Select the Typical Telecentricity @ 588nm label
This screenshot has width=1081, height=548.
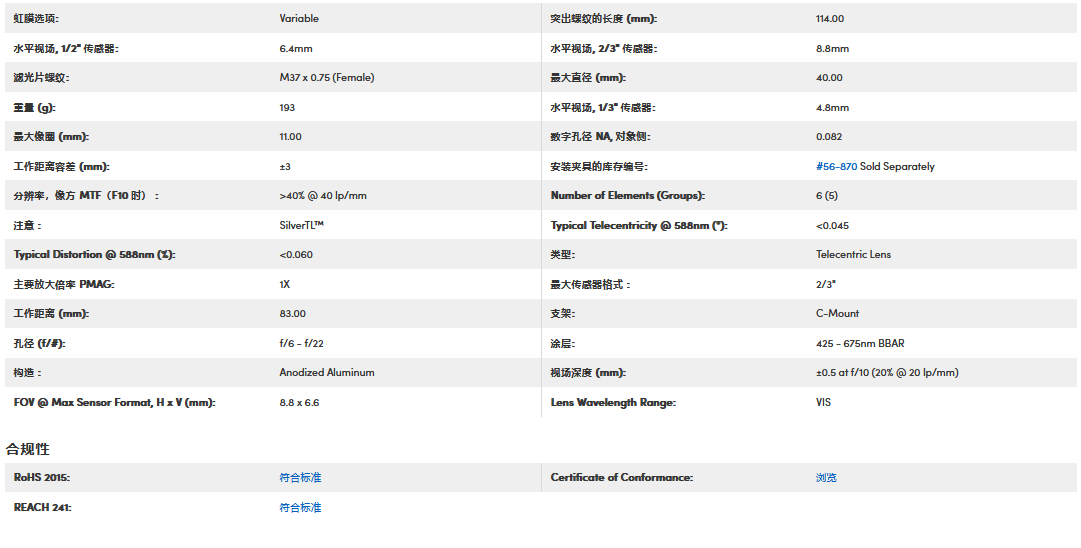[x=637, y=226]
